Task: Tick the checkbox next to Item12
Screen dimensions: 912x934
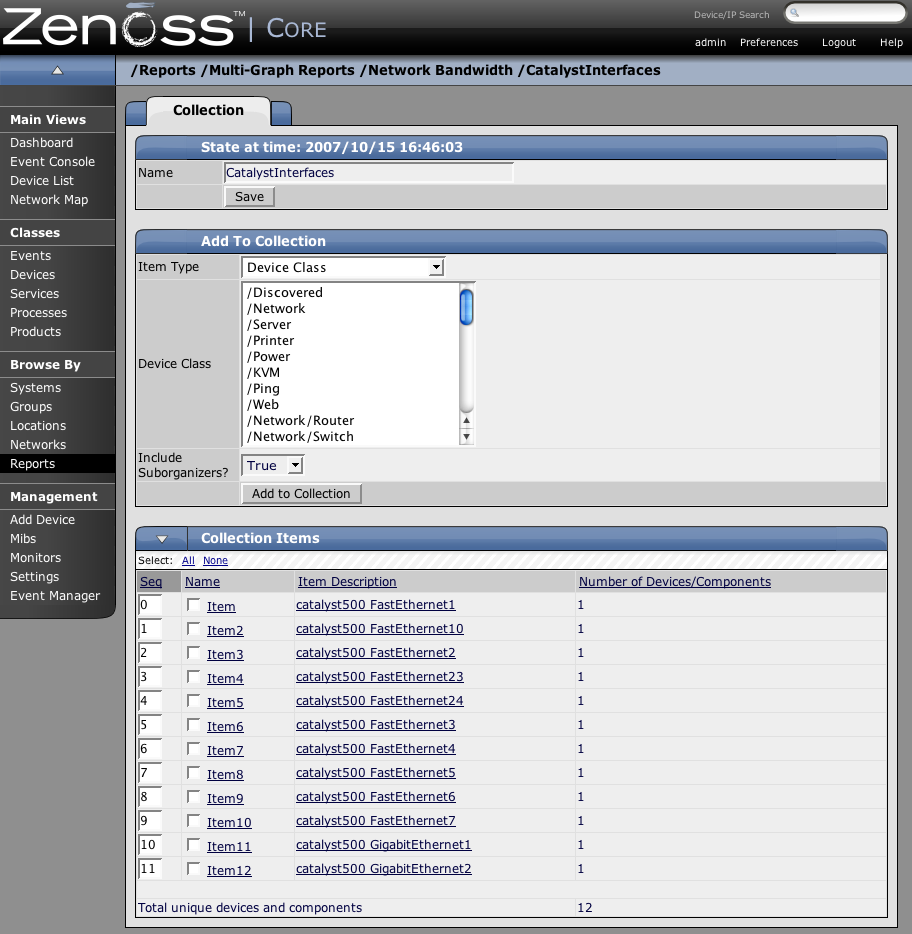Action: click(193, 868)
